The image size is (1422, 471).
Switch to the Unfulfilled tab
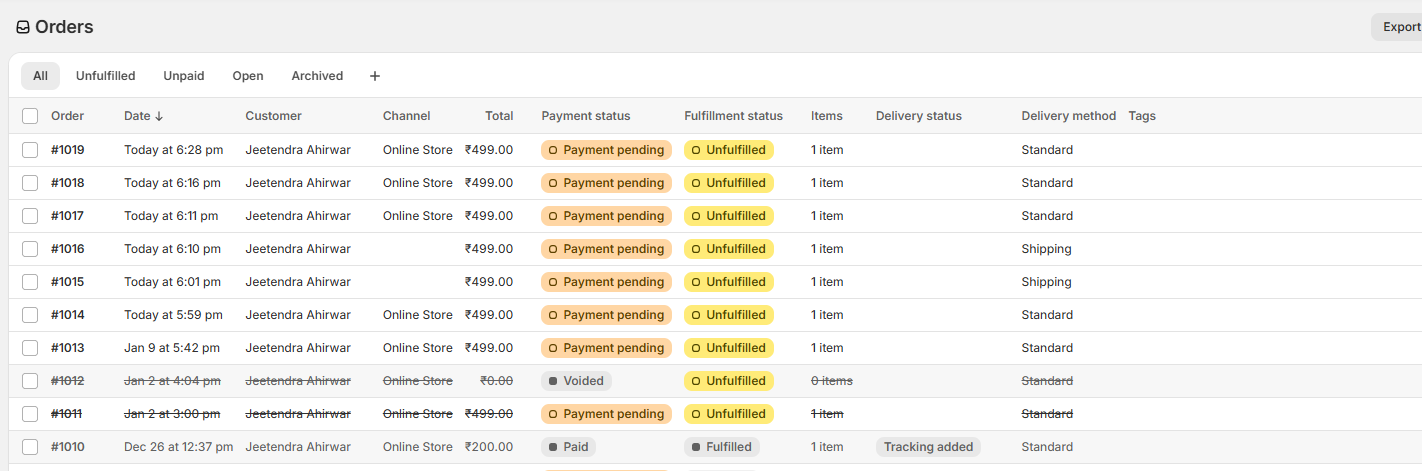(x=105, y=76)
